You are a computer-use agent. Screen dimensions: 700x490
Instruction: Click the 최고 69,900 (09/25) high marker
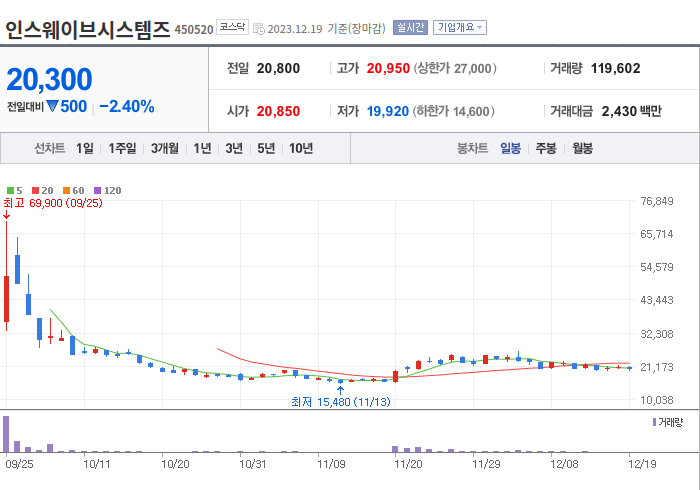[x=53, y=203]
